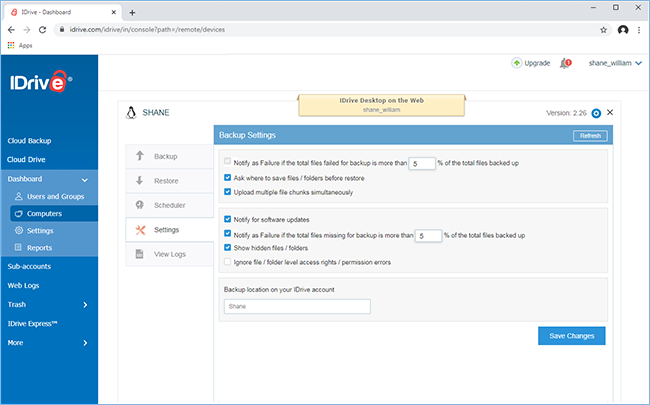Click the Backup location input field
This screenshot has width=650, height=405.
click(297, 307)
